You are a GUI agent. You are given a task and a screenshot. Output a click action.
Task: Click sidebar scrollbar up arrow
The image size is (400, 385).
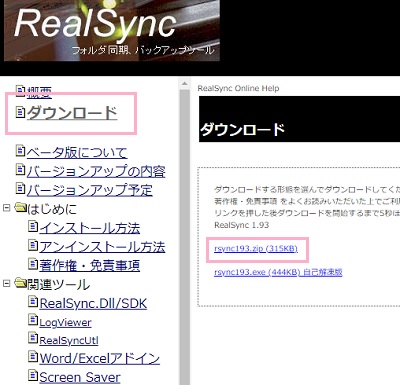point(185,84)
